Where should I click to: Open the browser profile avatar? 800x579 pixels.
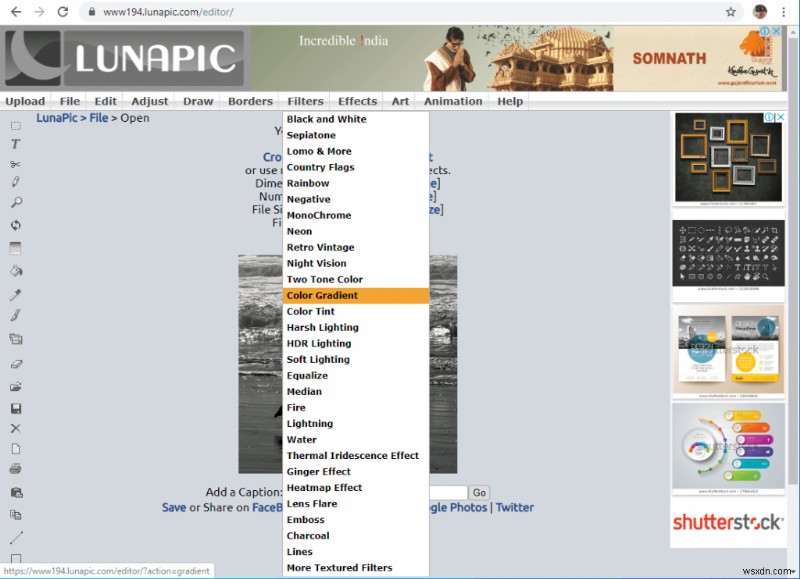760,12
